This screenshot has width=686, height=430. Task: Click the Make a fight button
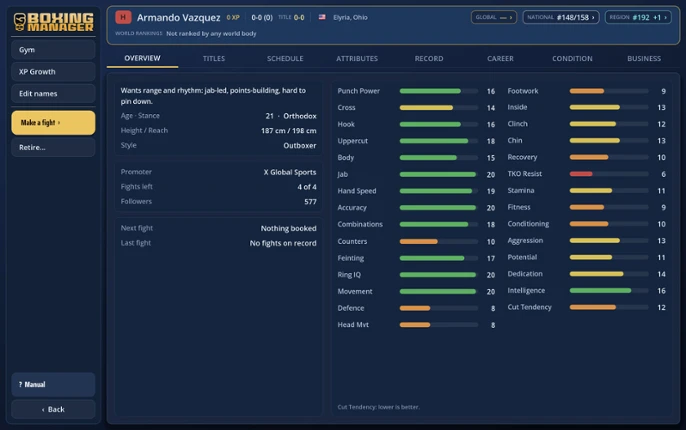(53, 122)
